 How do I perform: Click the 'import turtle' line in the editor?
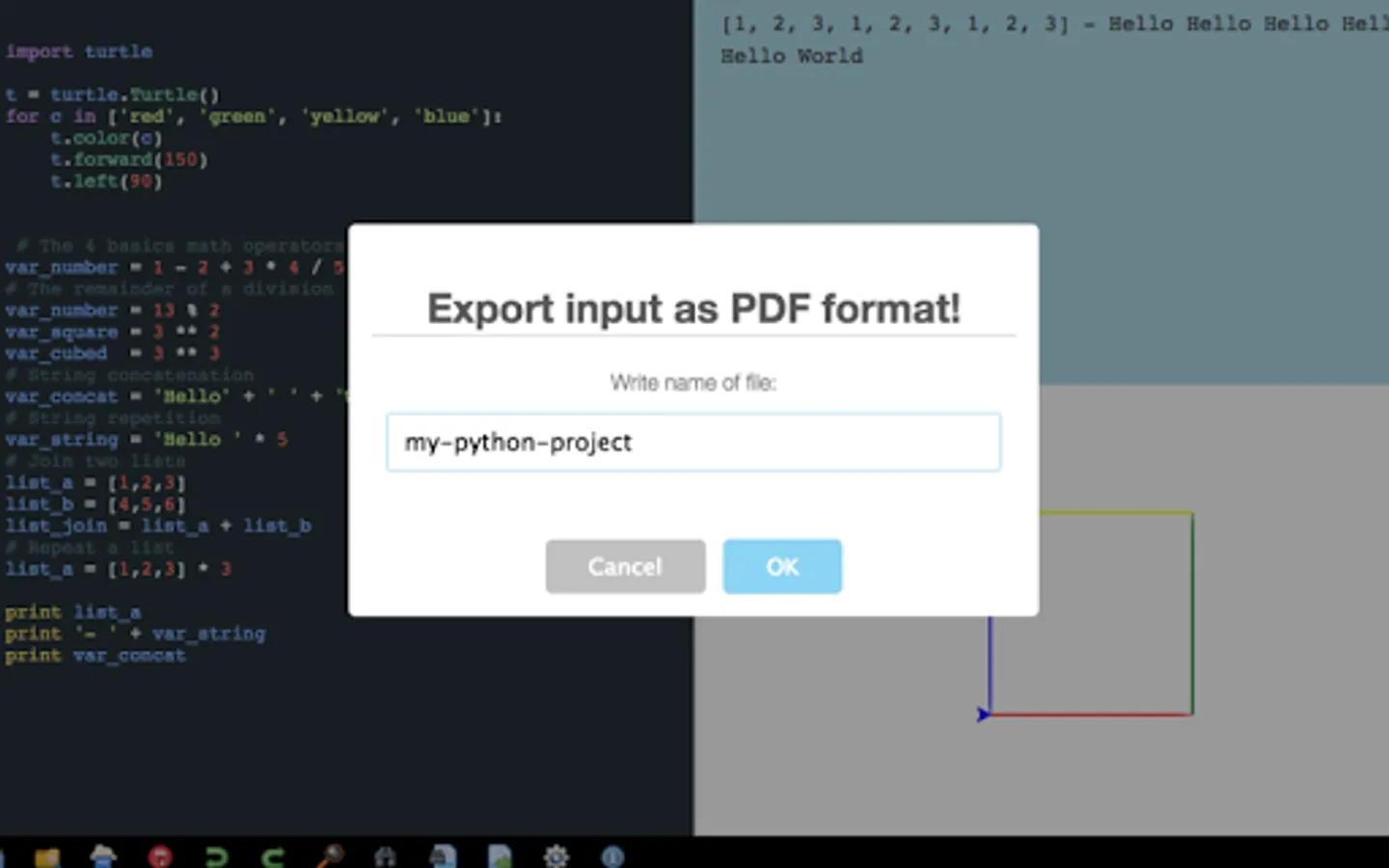click(79, 51)
